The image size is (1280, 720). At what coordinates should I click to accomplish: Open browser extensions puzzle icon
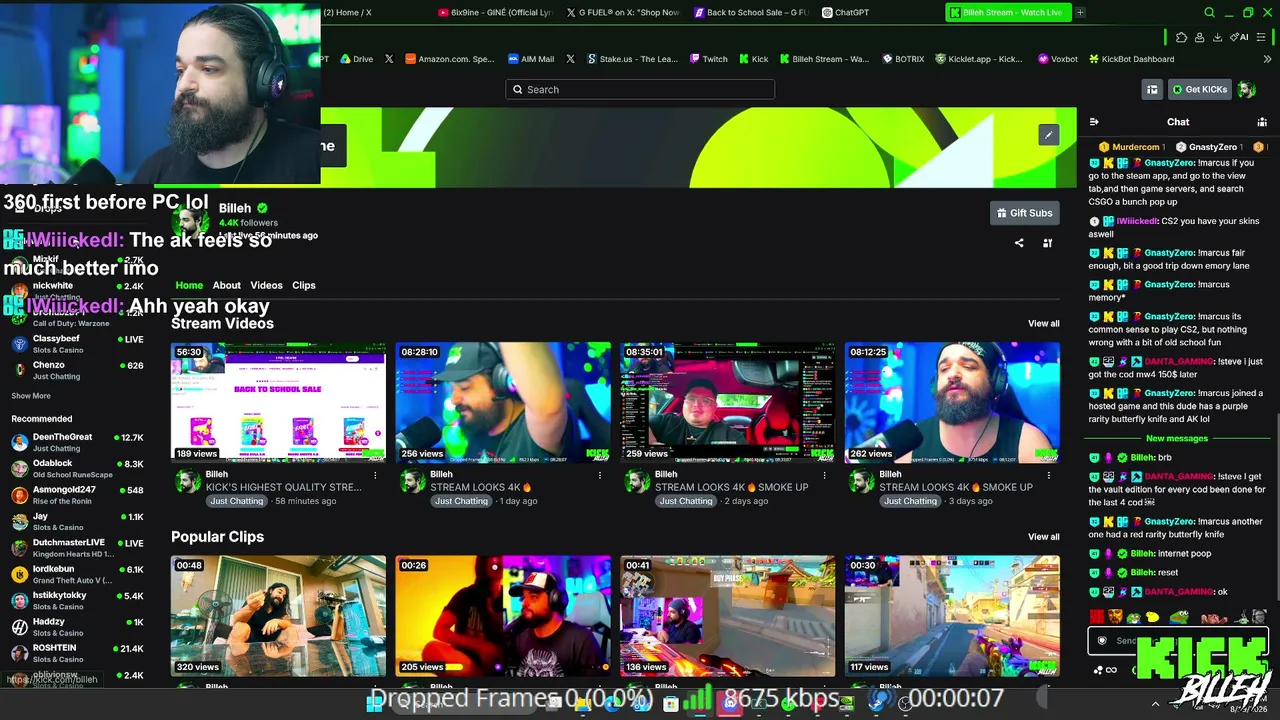1182,37
